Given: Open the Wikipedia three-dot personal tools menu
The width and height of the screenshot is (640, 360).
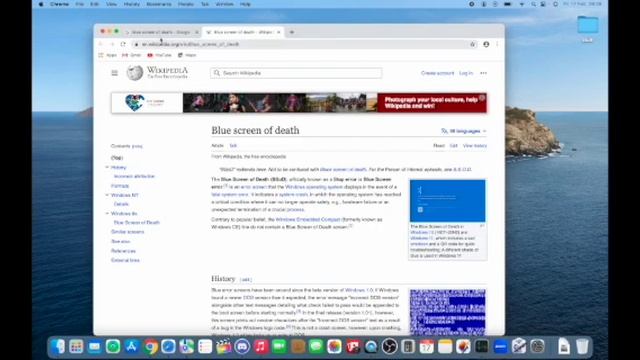Looking at the screenshot, I should tap(484, 73).
